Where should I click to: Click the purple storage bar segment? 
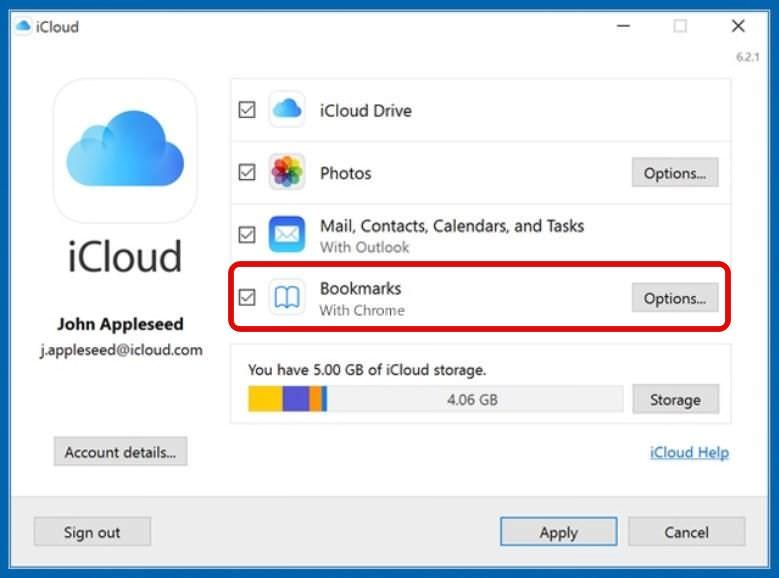[296, 399]
